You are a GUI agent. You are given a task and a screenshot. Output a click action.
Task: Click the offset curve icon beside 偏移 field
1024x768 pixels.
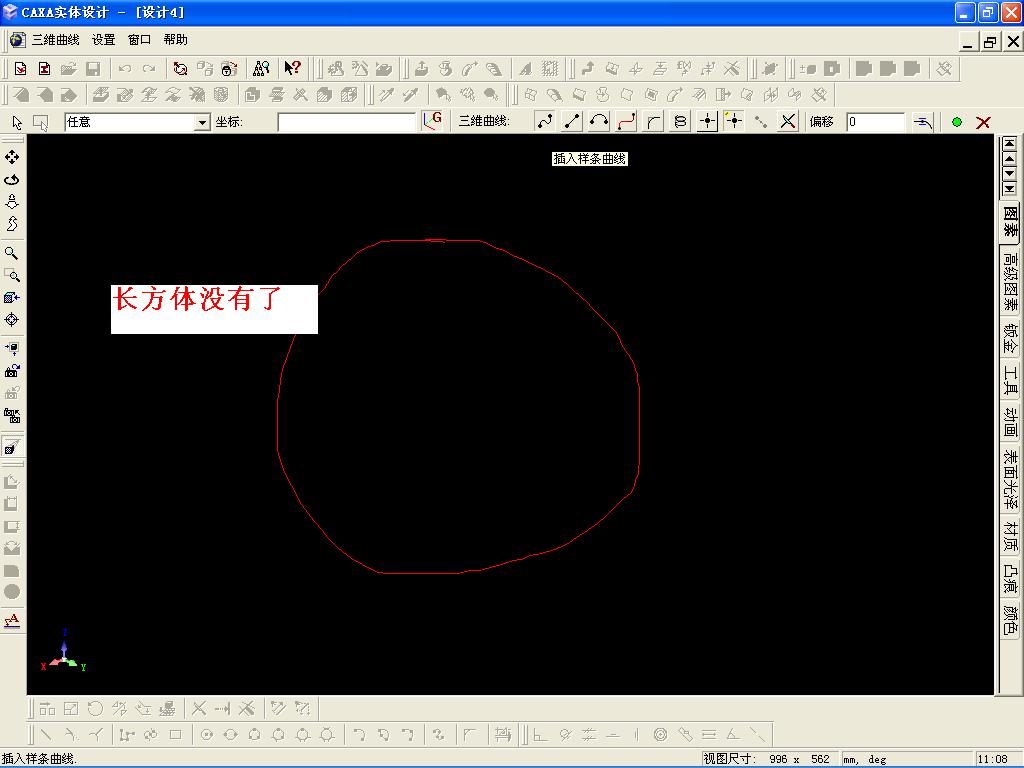pos(923,122)
